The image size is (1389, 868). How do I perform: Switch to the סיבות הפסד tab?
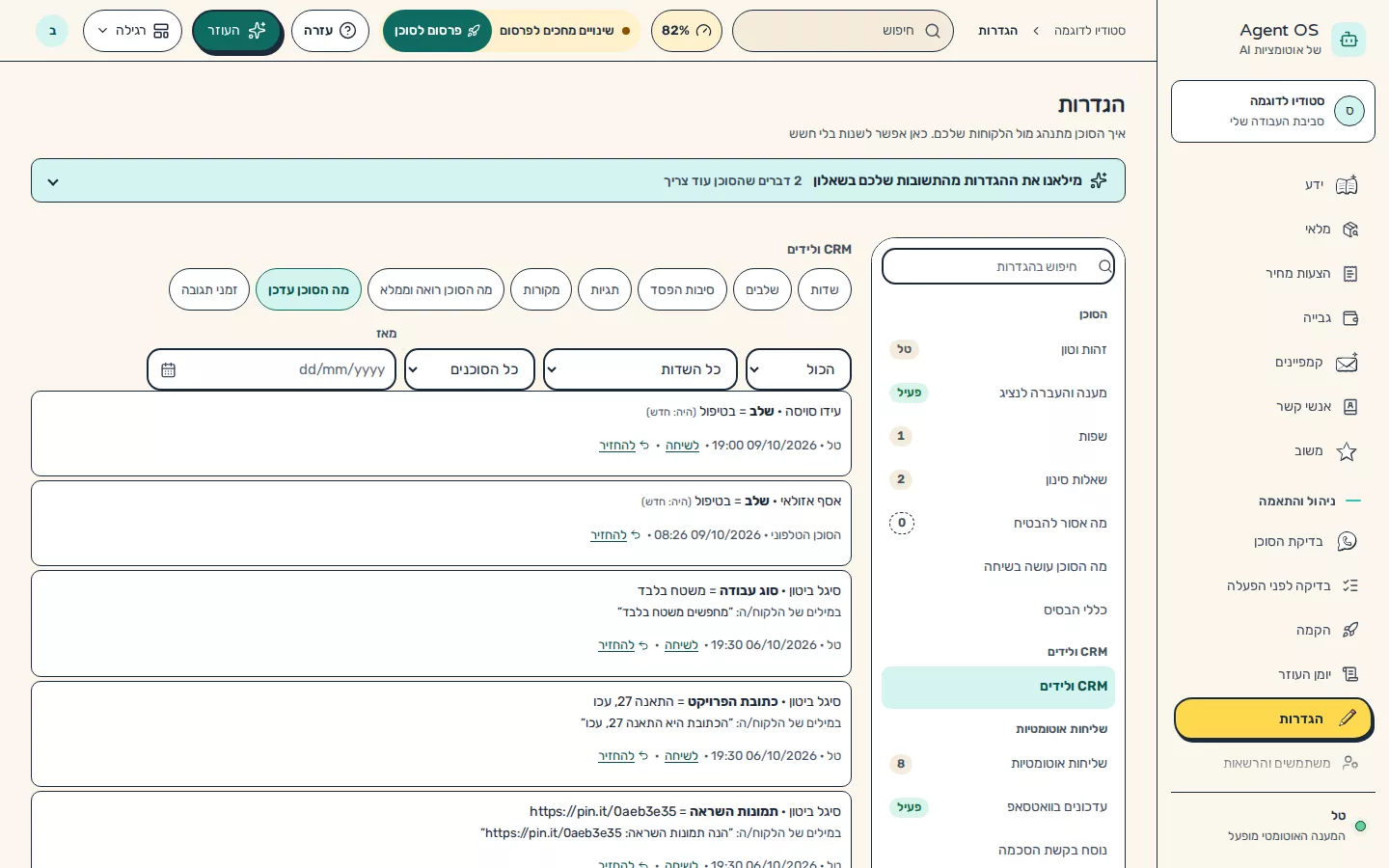point(682,289)
